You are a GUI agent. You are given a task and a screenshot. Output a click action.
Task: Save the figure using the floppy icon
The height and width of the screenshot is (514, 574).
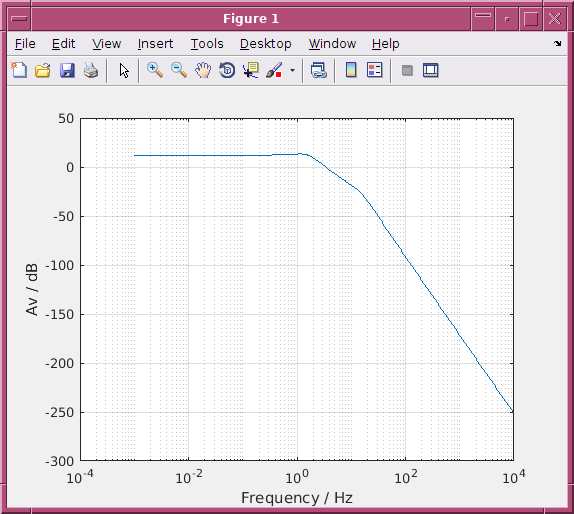click(x=67, y=70)
